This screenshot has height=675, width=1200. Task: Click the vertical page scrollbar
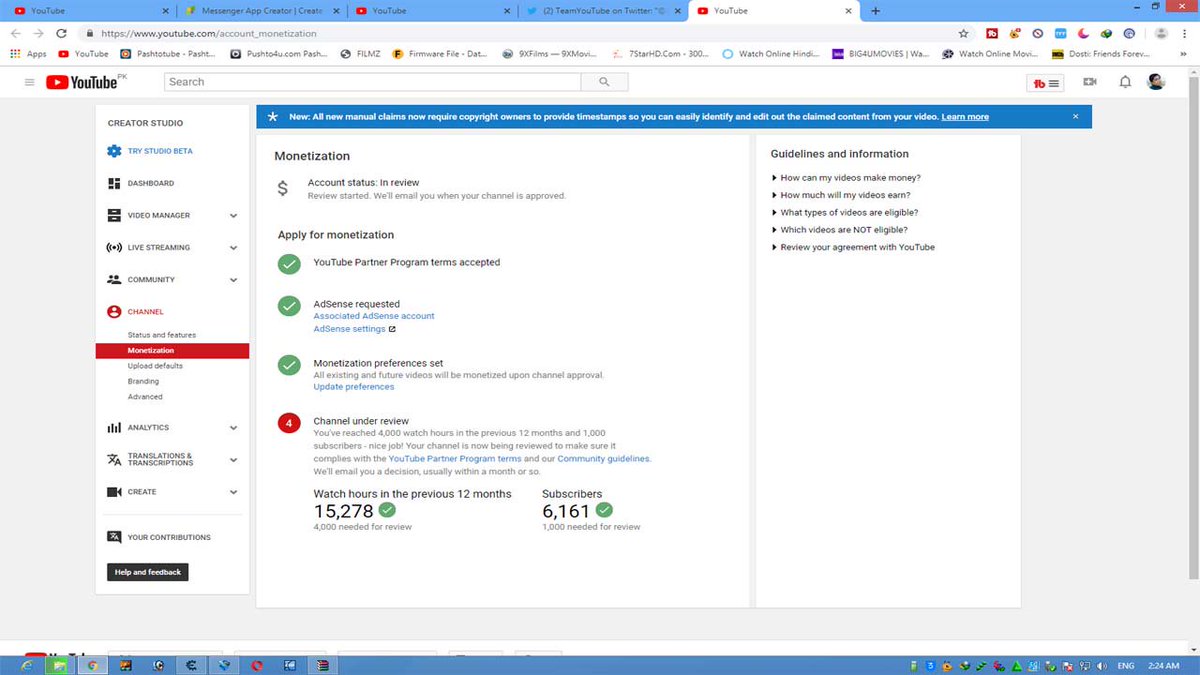[1194, 330]
